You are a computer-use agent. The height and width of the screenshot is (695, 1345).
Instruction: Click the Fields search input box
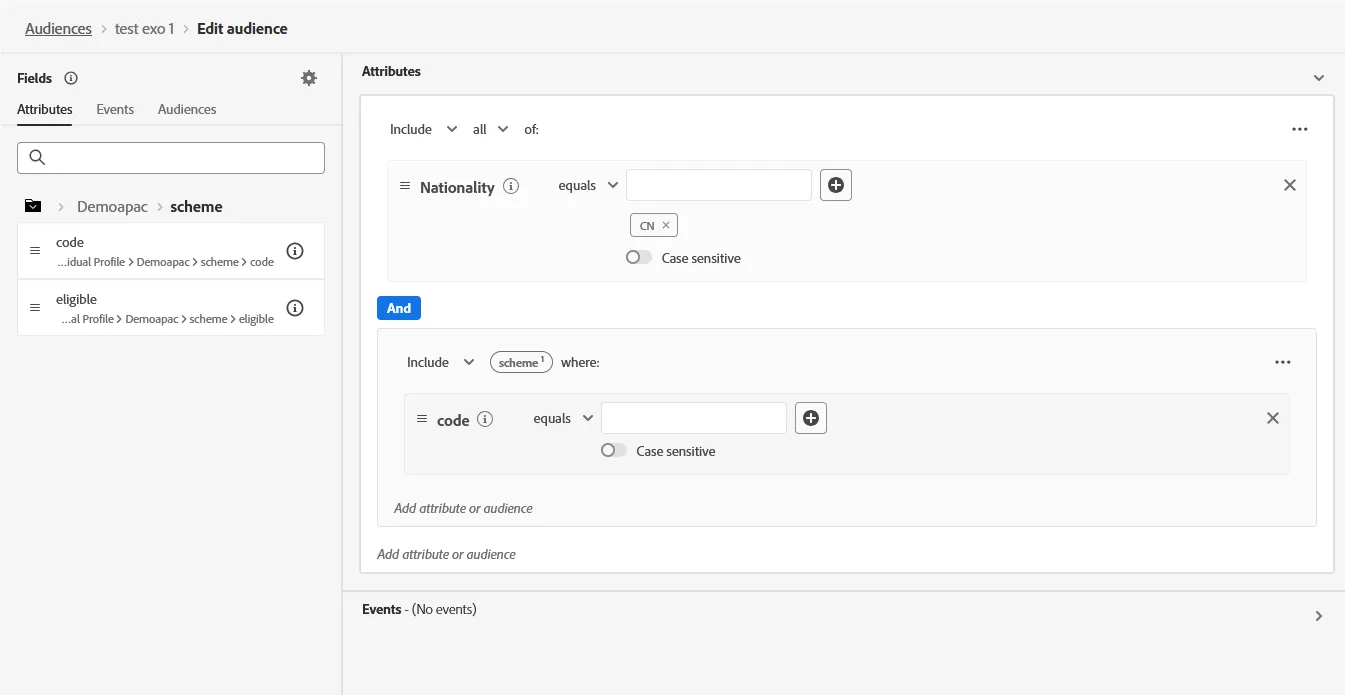coord(171,158)
